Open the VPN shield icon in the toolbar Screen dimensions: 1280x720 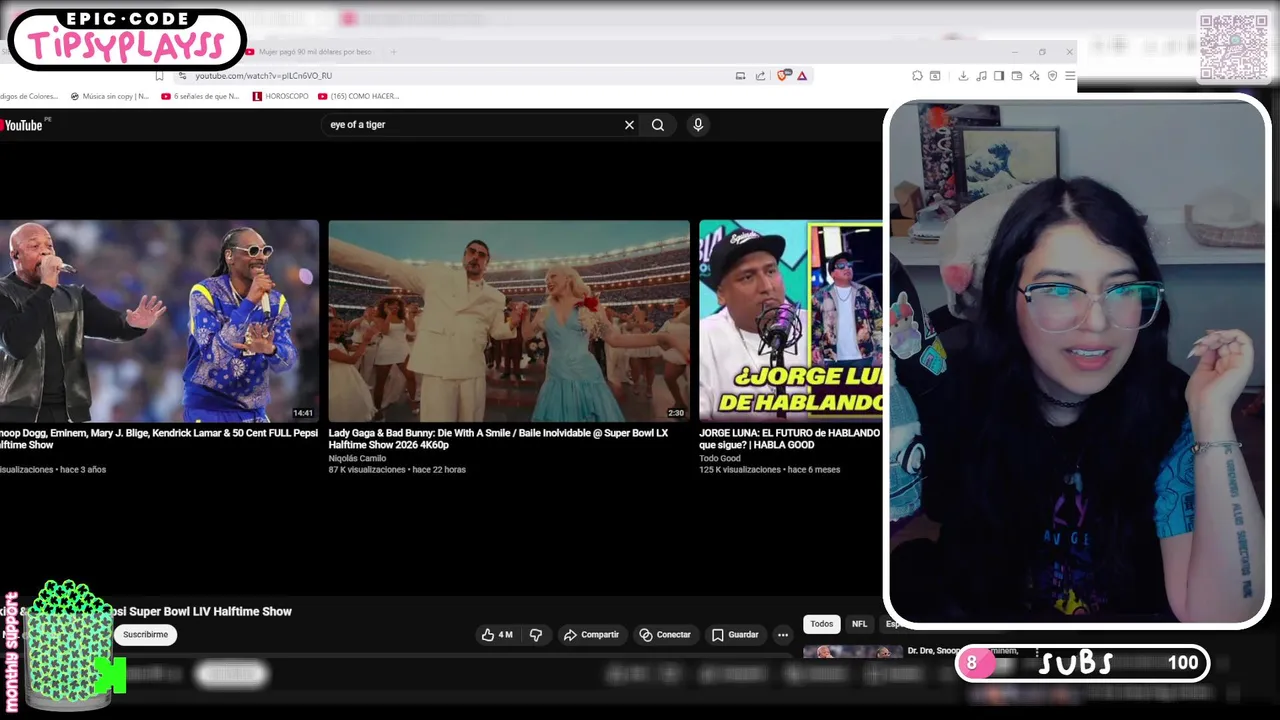click(x=1052, y=76)
